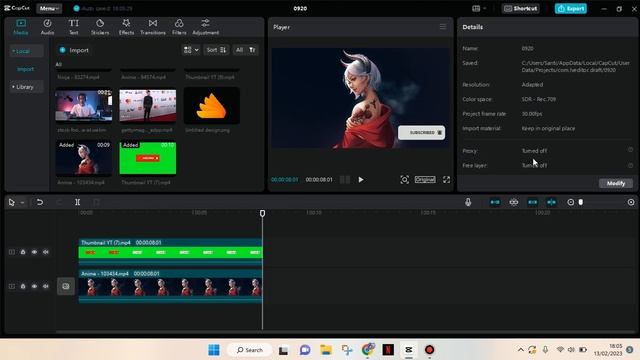
Task: Hide the Thumbnail YT track
Action: 34,252
